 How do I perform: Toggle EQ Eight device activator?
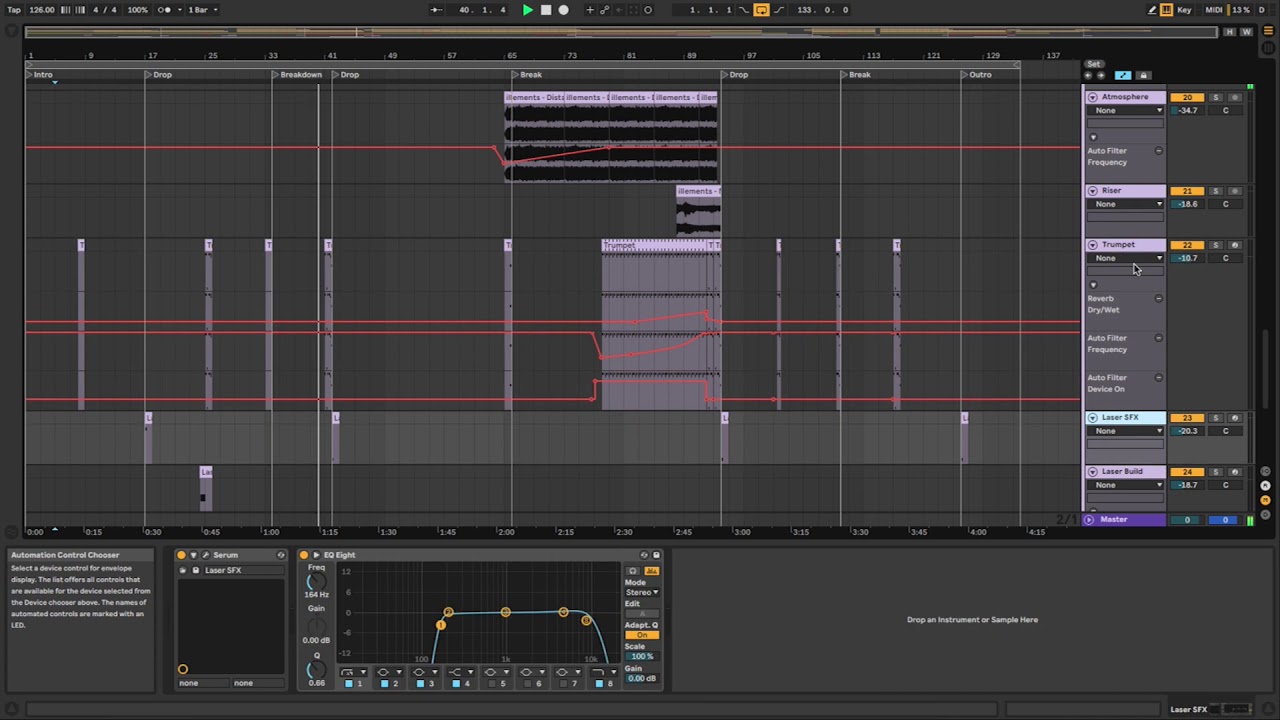[304, 555]
